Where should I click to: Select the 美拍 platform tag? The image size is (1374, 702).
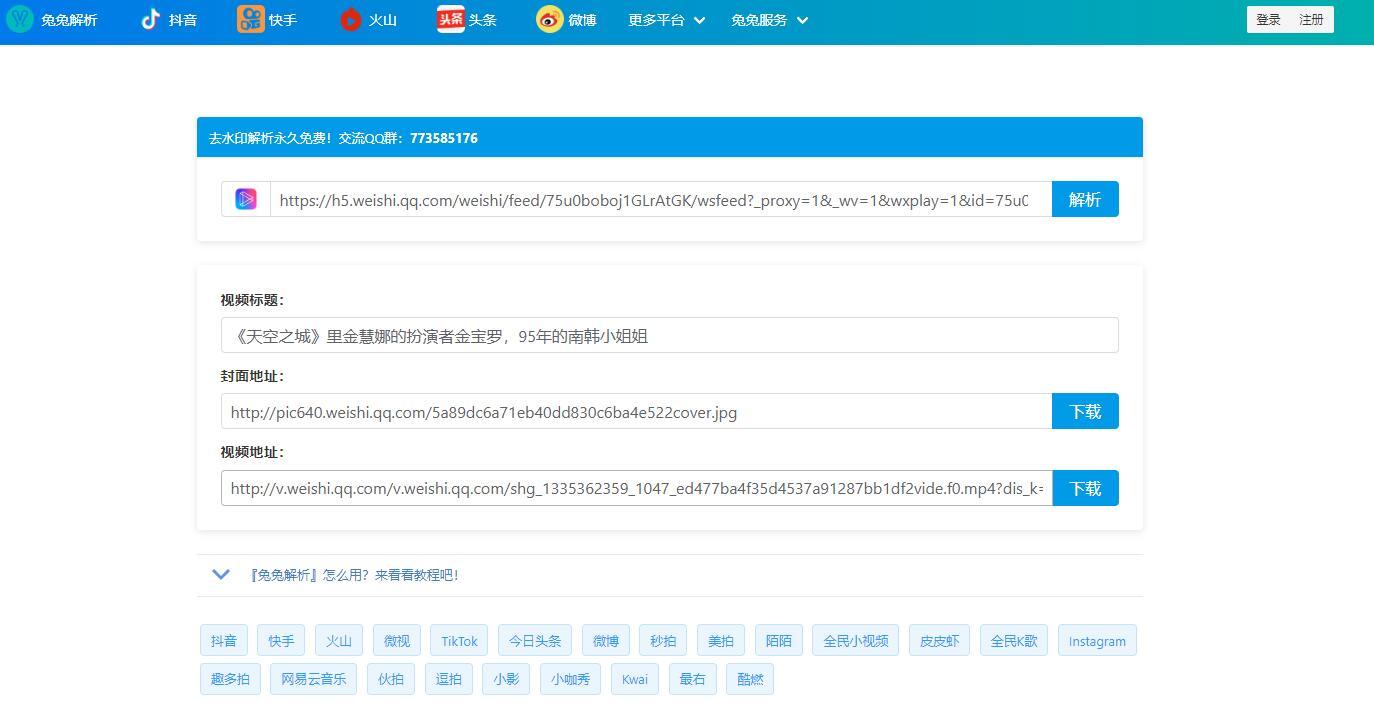[x=721, y=641]
